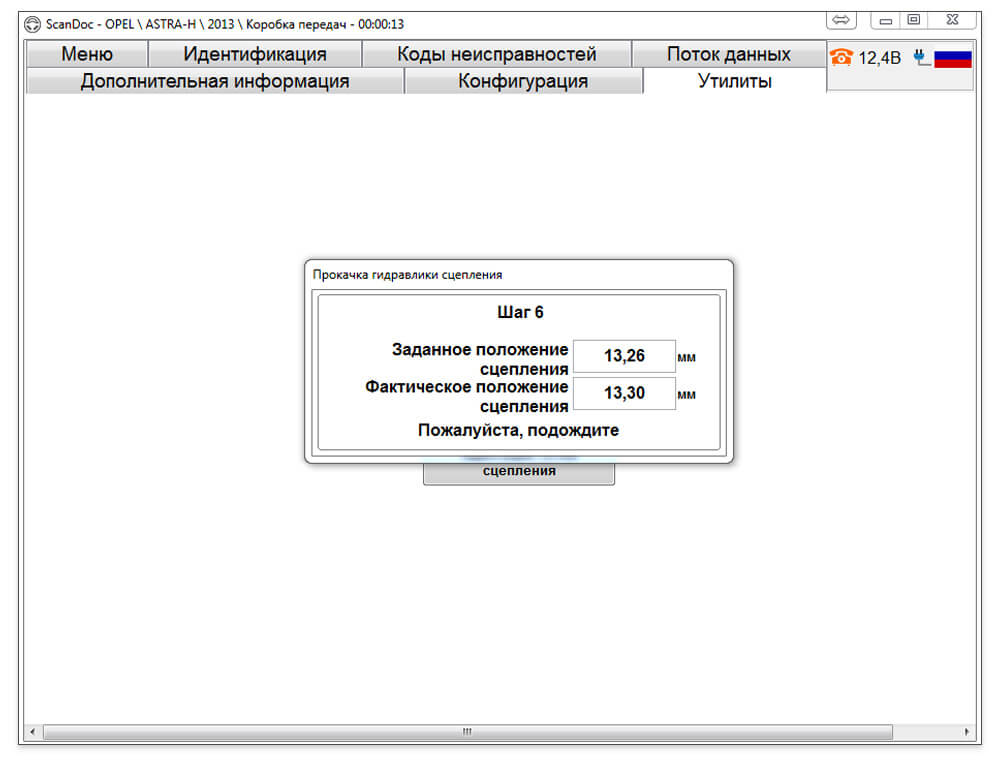Open the Коды неисправностей tab
This screenshot has height=763, width=1000.
497,54
